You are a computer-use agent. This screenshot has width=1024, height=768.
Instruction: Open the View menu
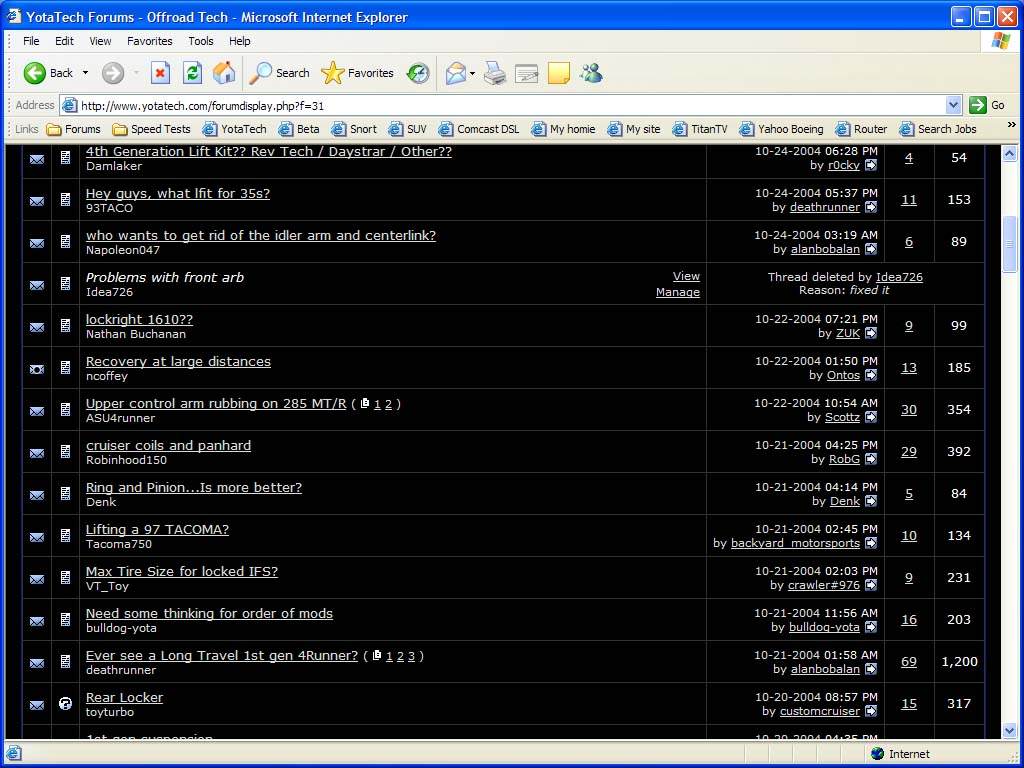coord(100,40)
